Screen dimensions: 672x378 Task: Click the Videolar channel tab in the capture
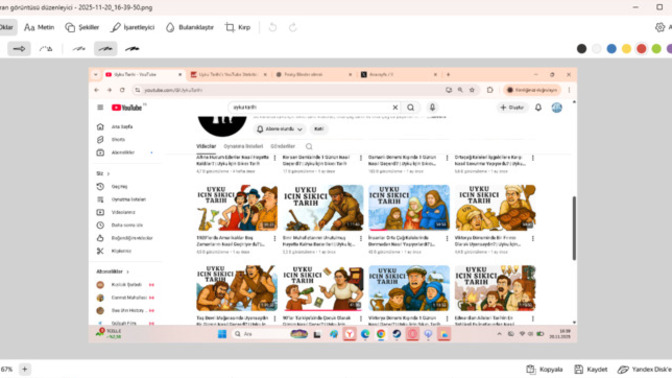point(206,147)
